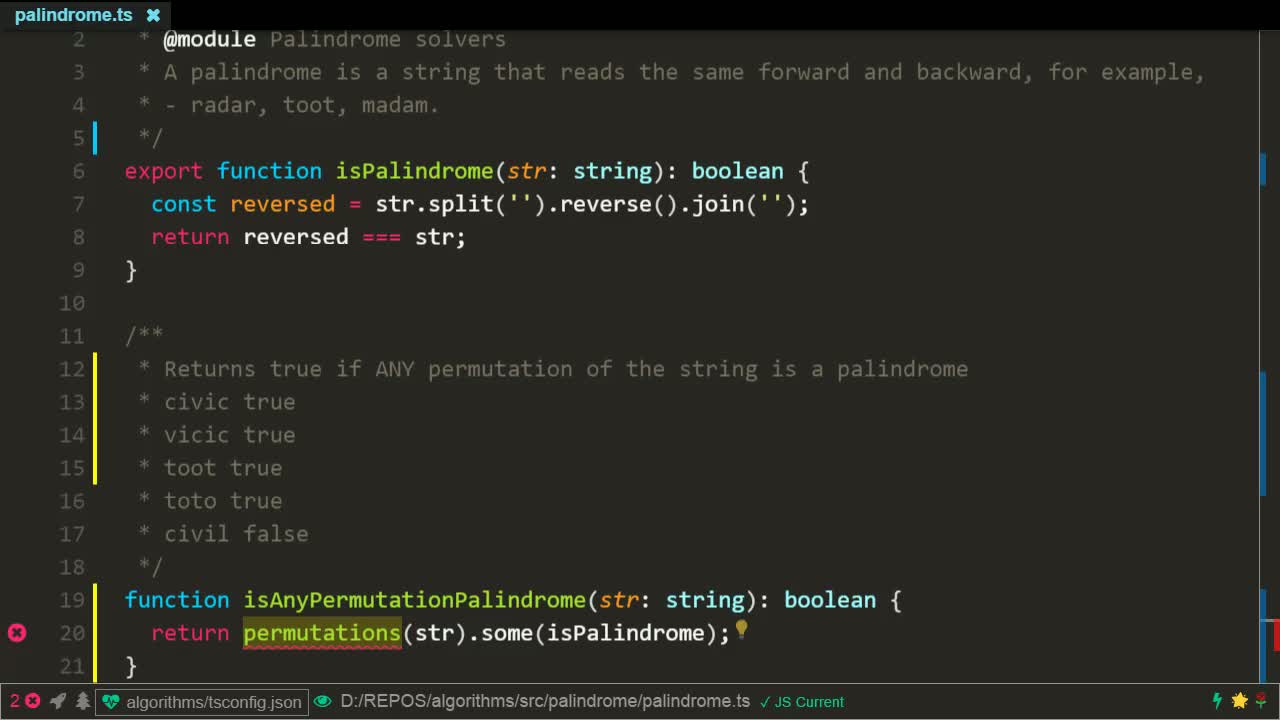
Task: Open quick fixes via the lightbulb icon
Action: click(740, 632)
